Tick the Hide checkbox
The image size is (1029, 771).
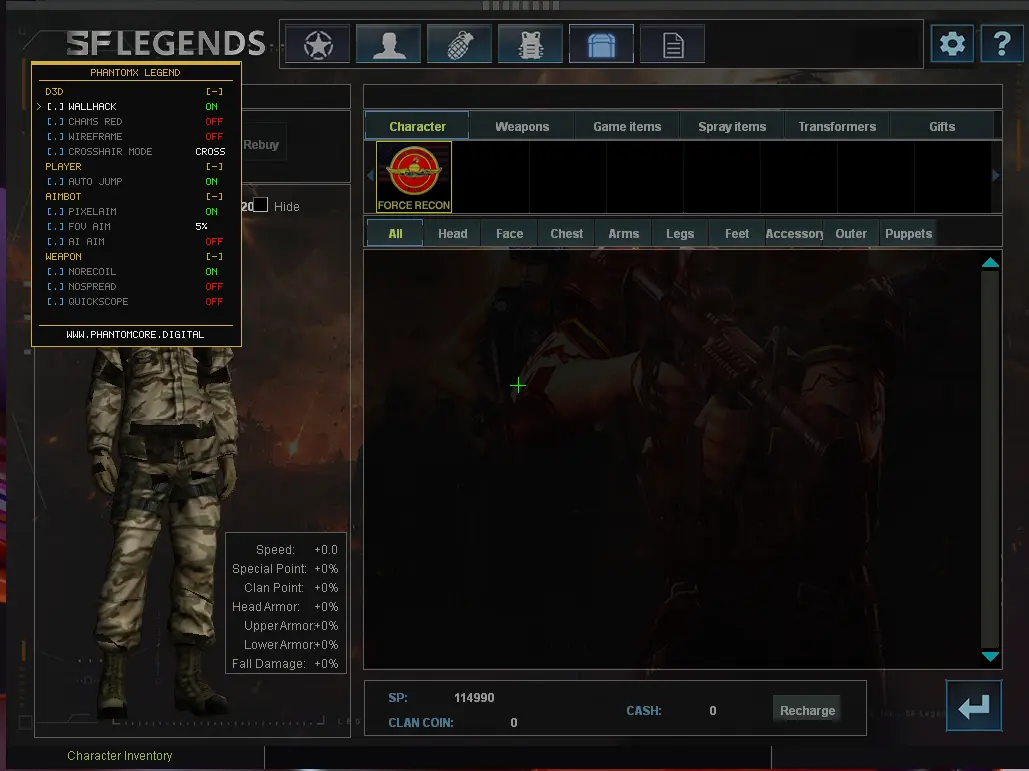[x=261, y=205]
